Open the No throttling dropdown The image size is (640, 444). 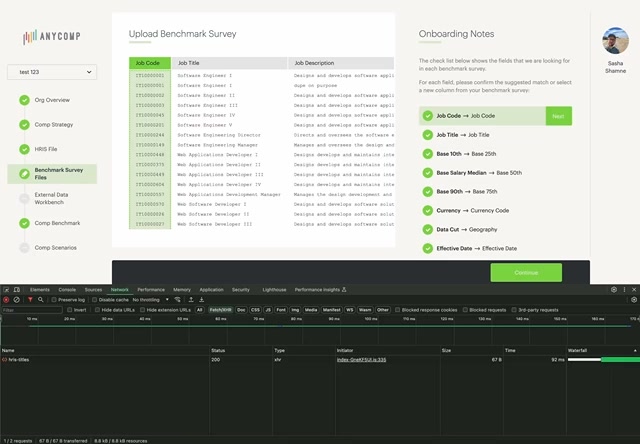click(x=149, y=299)
